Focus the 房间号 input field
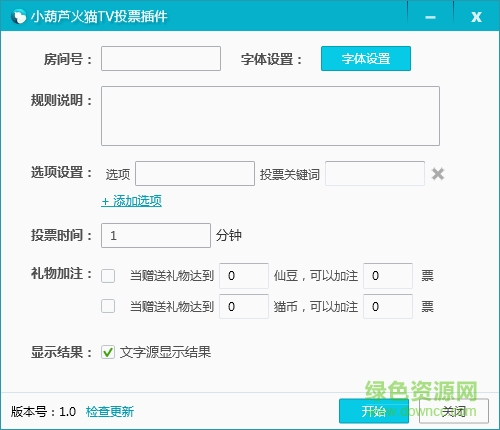 pos(161,59)
